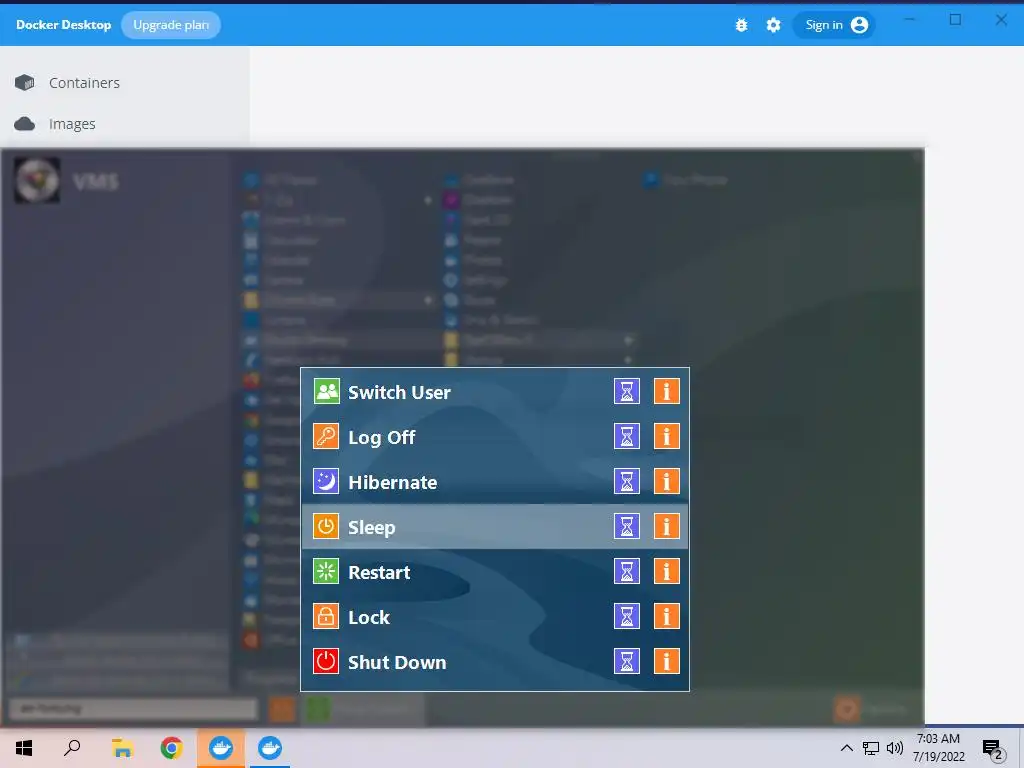
Task: Open the info icon for Switch User
Action: coord(667,392)
